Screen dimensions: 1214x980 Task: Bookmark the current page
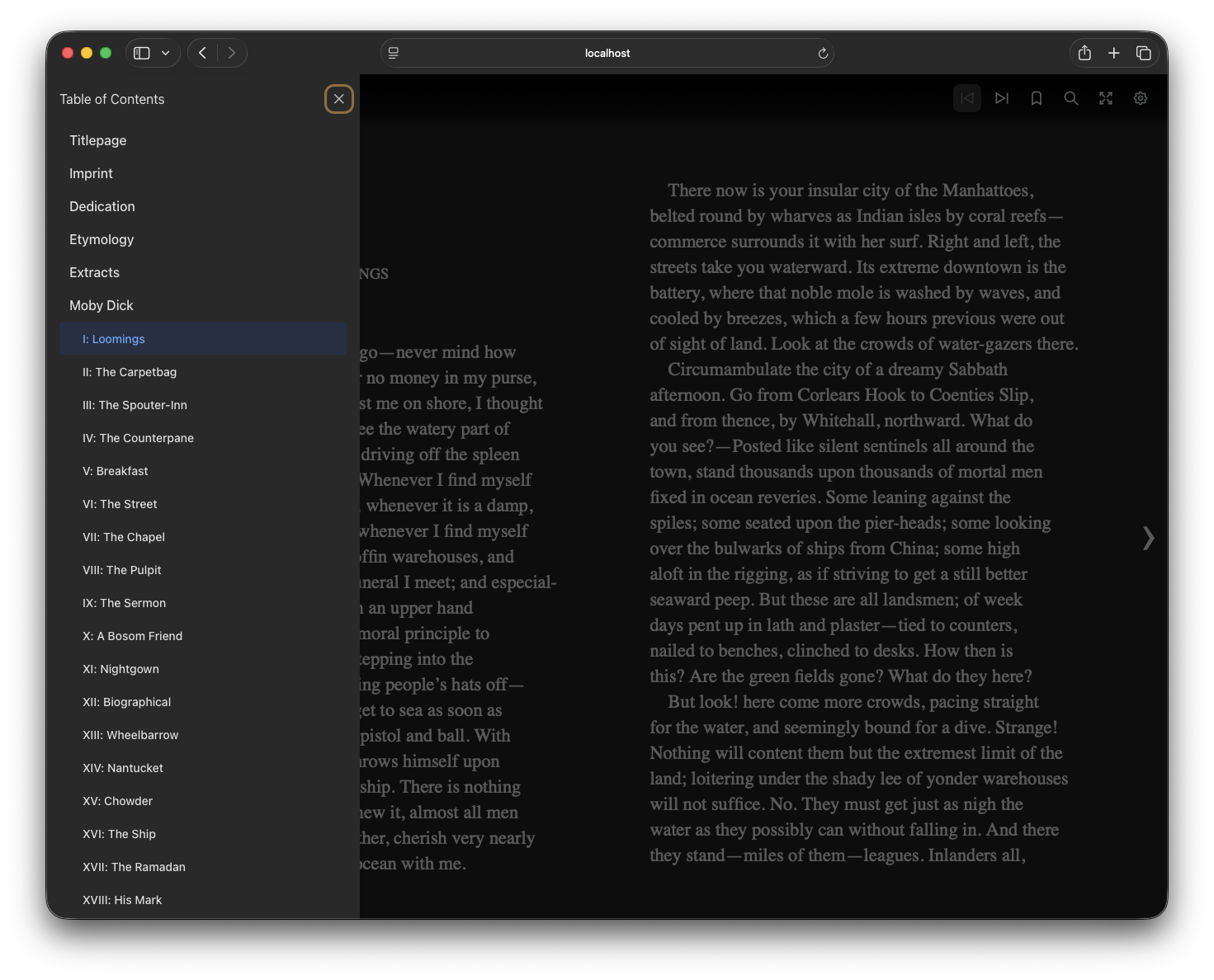click(x=1036, y=97)
